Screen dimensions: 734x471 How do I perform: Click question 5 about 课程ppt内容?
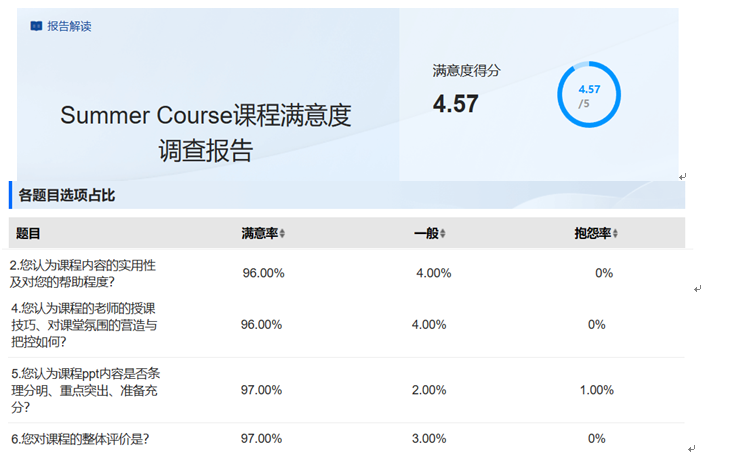pyautogui.click(x=83, y=390)
